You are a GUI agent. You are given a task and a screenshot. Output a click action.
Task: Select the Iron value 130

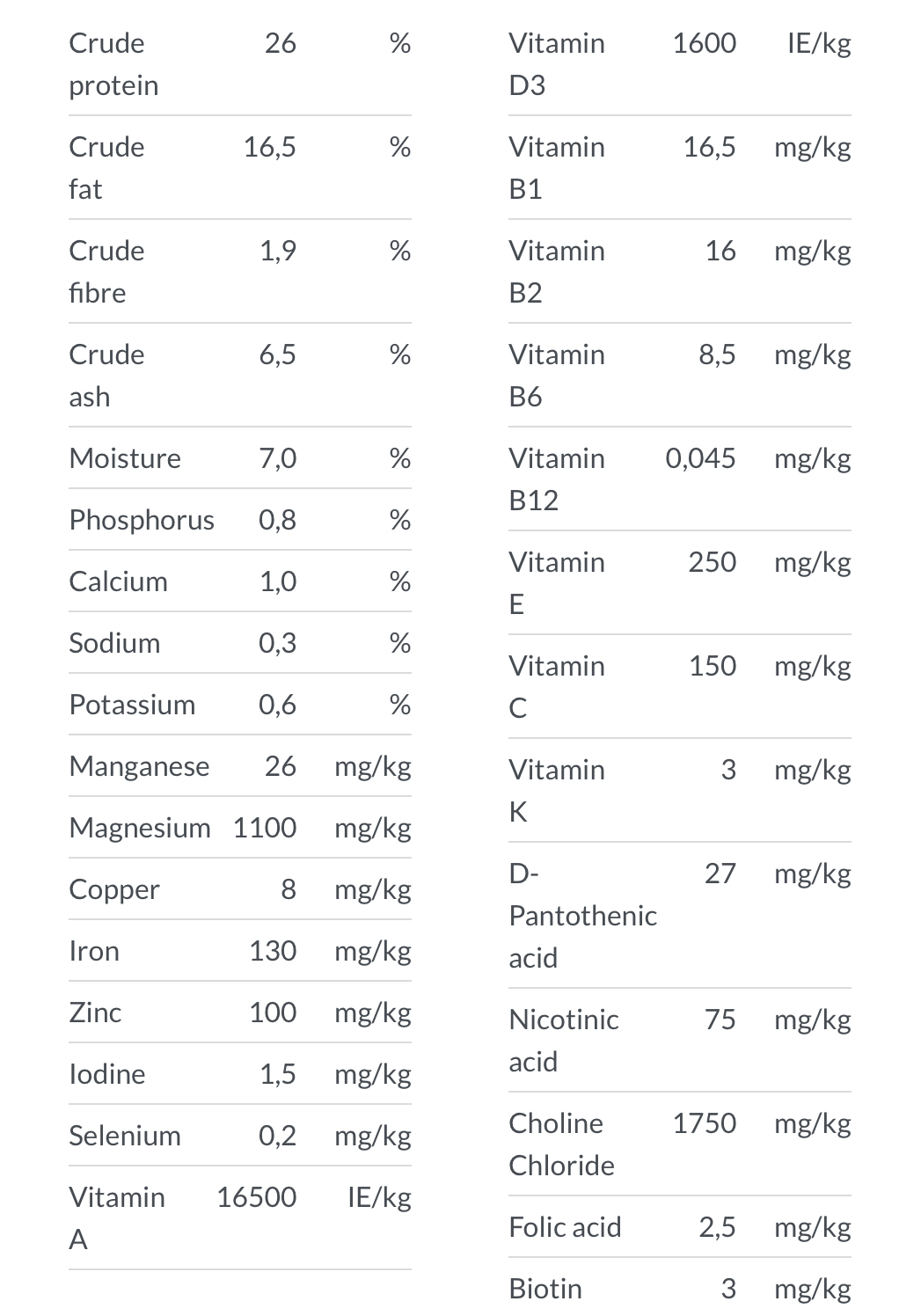[x=273, y=951]
